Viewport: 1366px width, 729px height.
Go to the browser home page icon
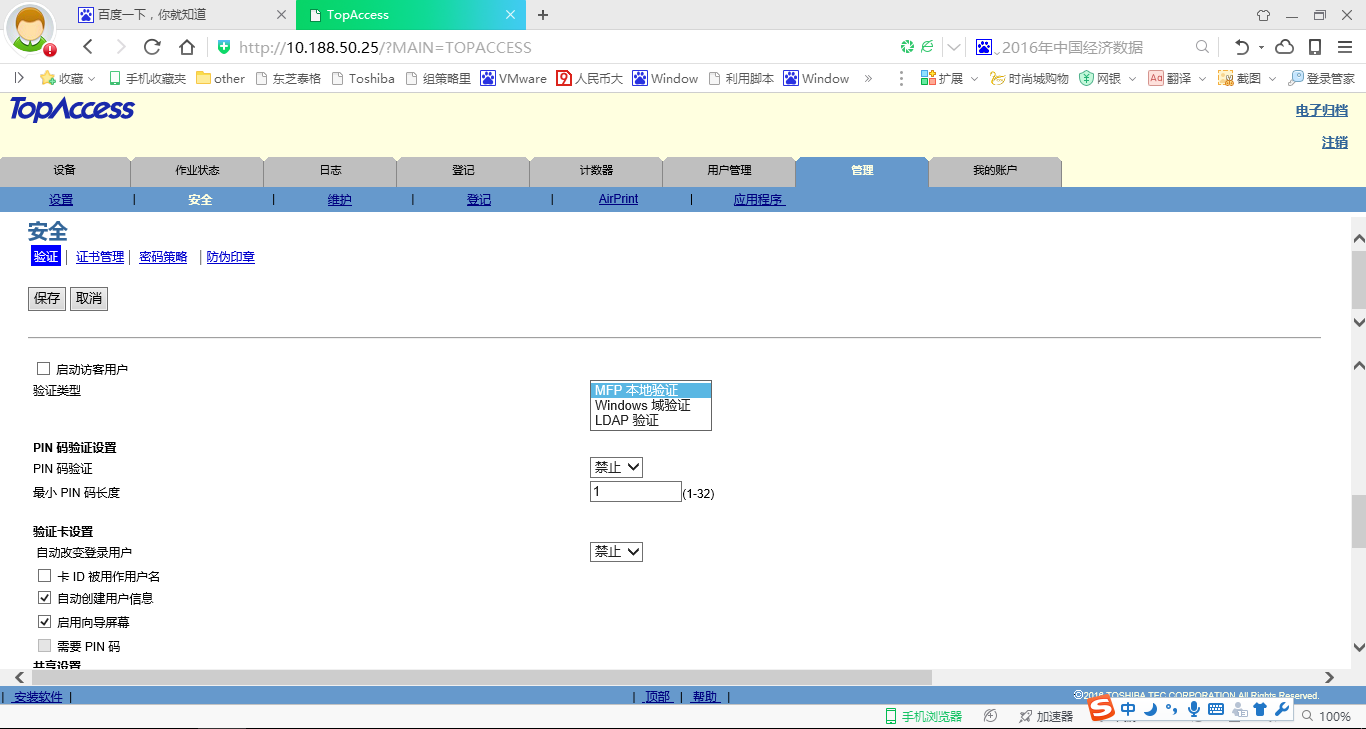pyautogui.click(x=186, y=47)
